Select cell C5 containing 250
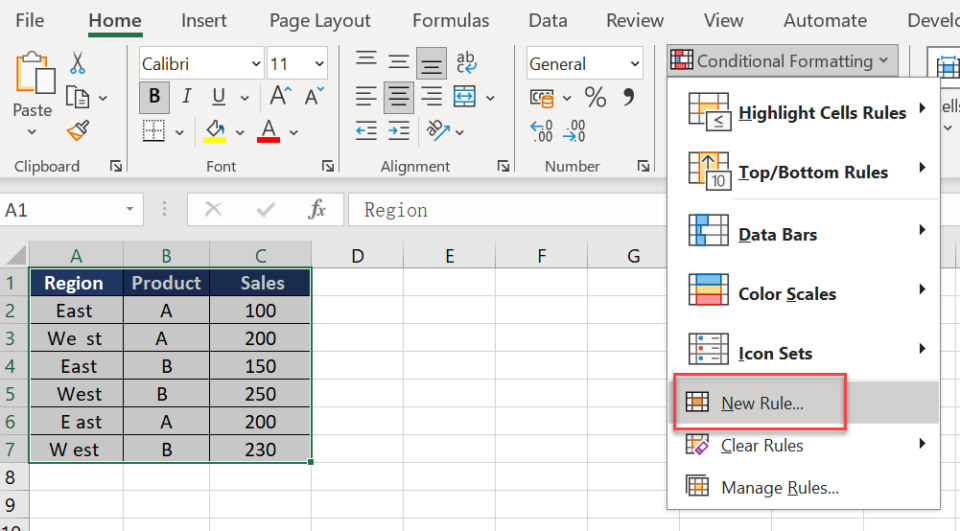Viewport: 960px width, 531px height. [x=260, y=394]
